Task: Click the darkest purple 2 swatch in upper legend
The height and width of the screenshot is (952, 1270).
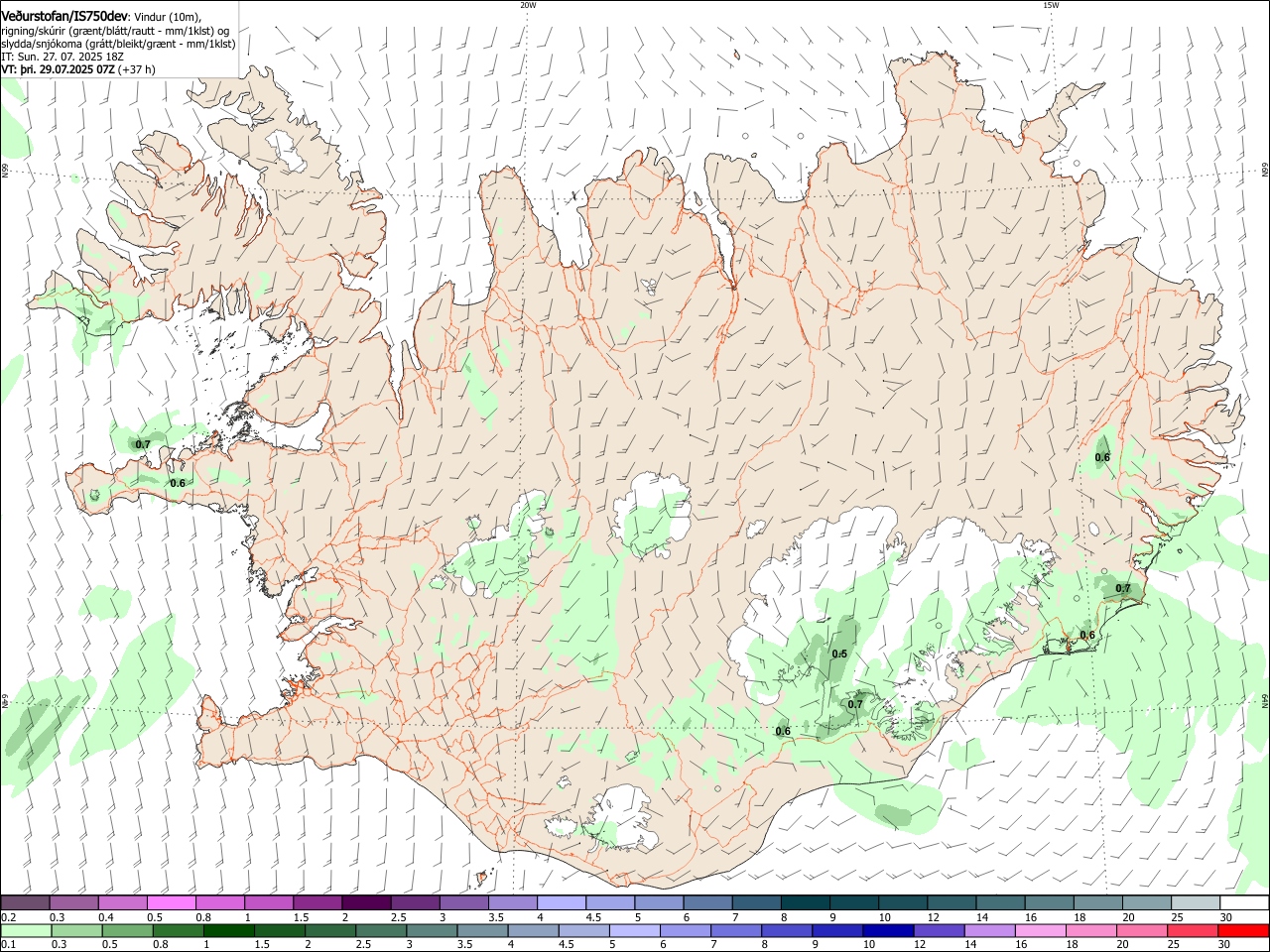Action: click(x=366, y=902)
